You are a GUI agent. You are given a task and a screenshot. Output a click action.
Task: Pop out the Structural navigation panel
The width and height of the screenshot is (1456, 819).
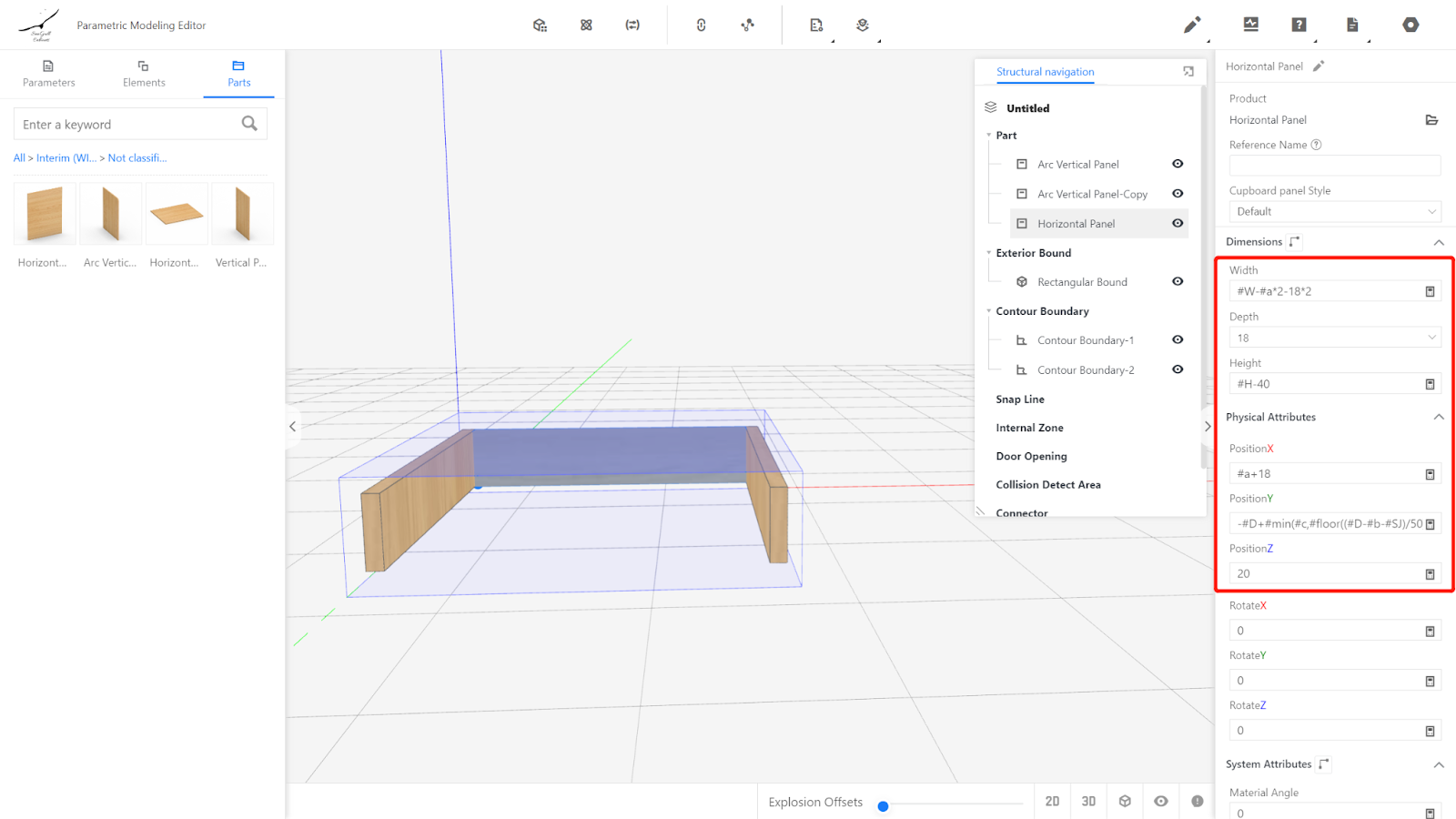click(x=1188, y=72)
